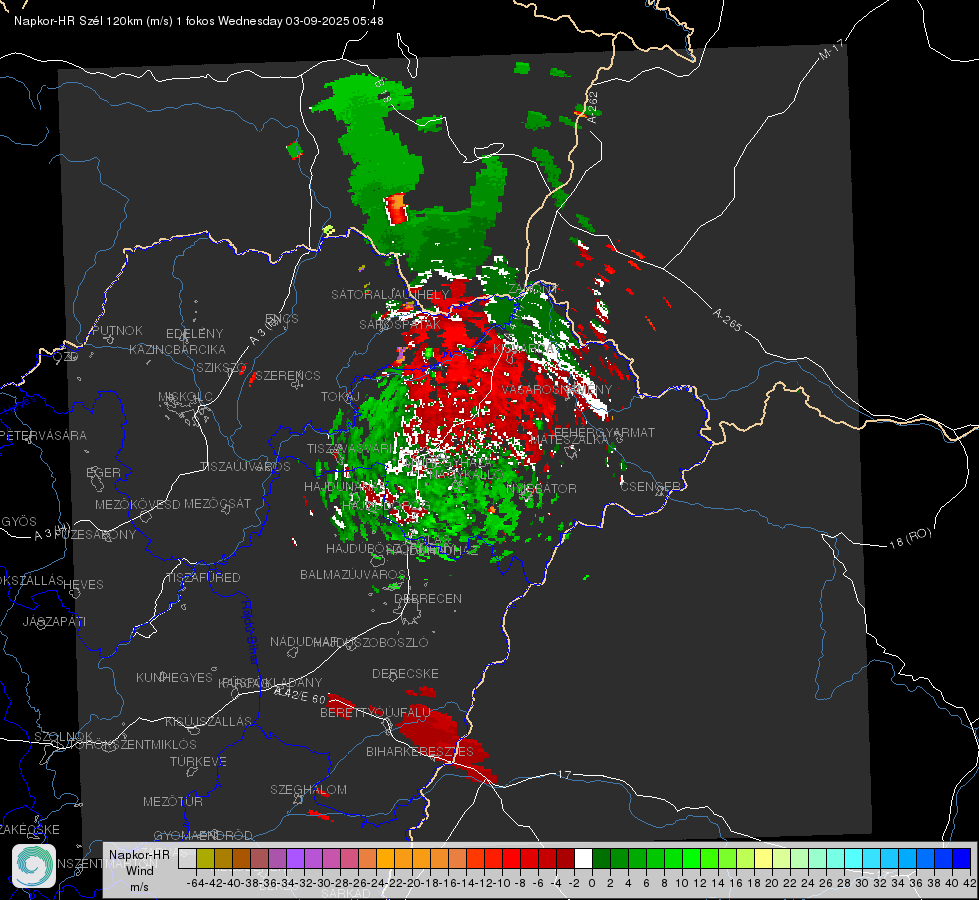The height and width of the screenshot is (900, 979).
Task: Click the CSENGER city label
Action: click(650, 487)
